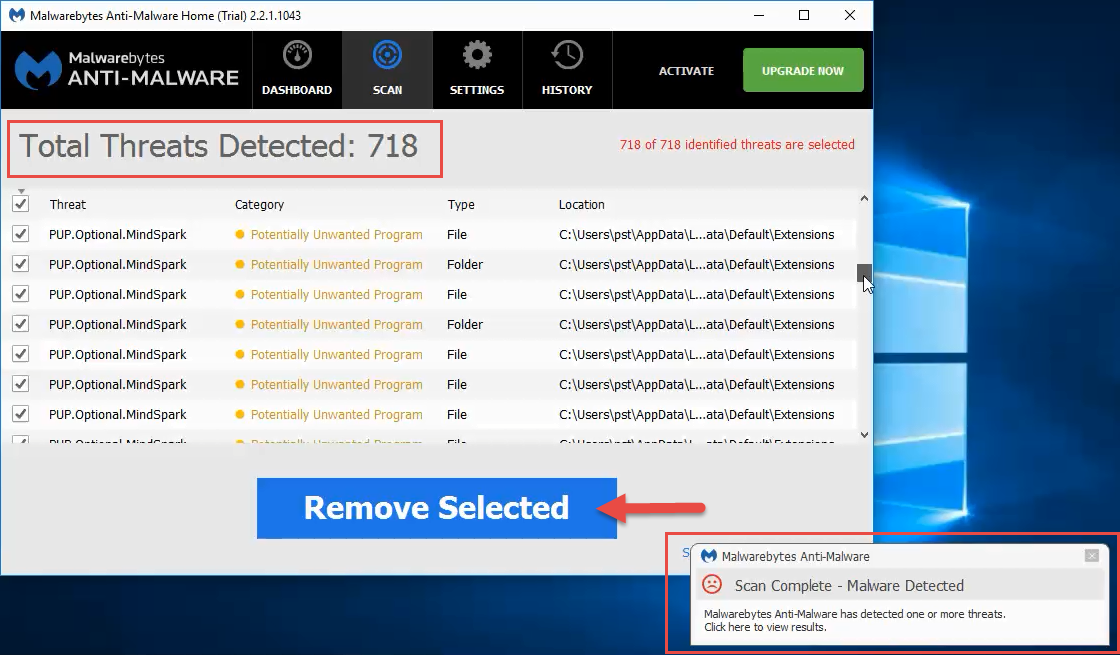Sort by the Category column header
Screen dimensions: 1120x655
coord(259,204)
